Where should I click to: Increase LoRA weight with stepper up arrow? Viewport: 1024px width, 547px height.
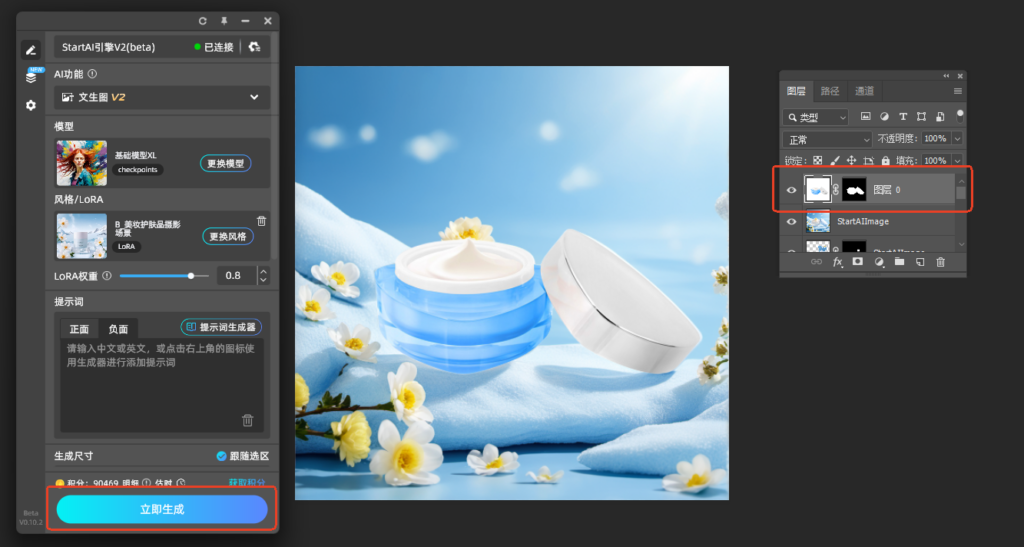tap(263, 272)
